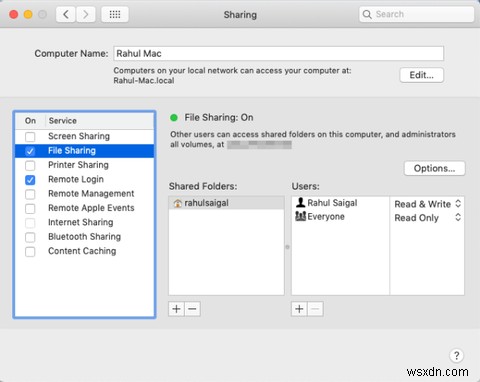The width and height of the screenshot is (480, 382).
Task: Enable the Printer Sharing checkbox
Action: point(30,165)
